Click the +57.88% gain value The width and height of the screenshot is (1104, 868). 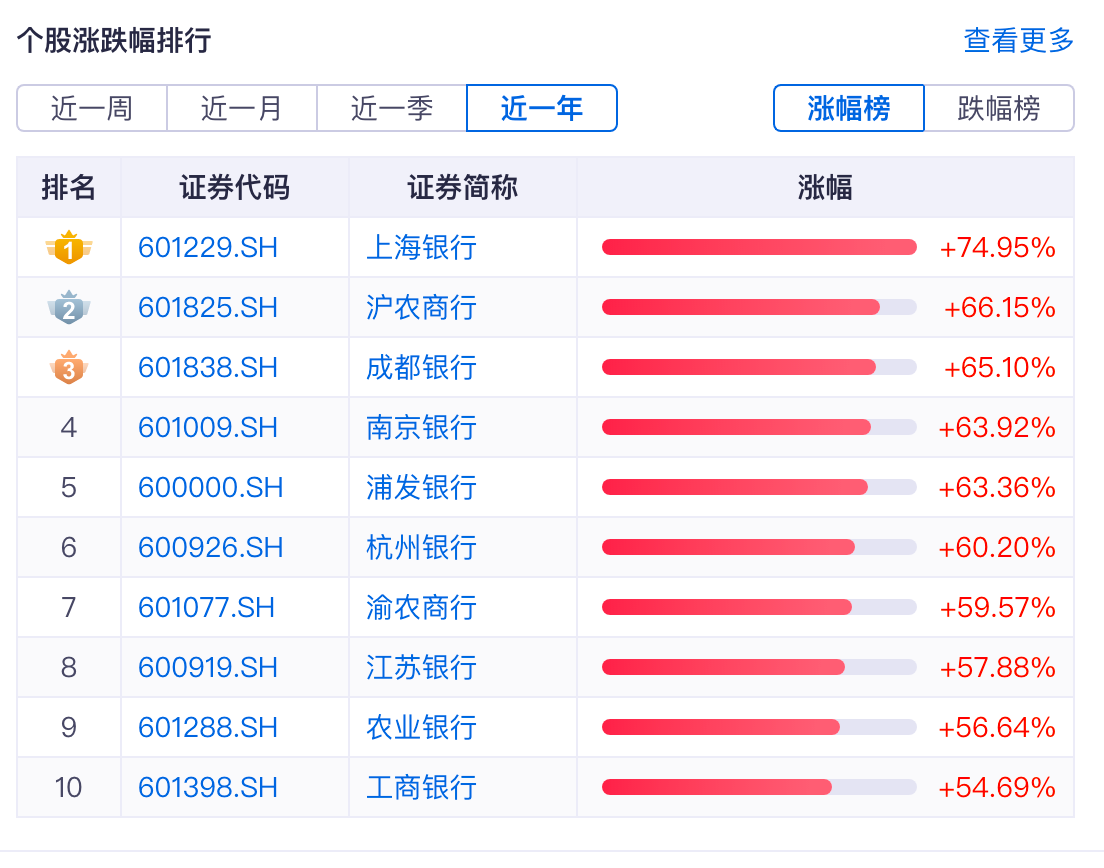click(997, 667)
